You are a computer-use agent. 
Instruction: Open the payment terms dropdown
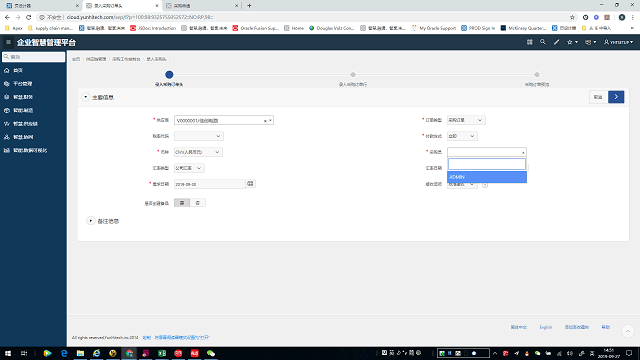point(462,136)
